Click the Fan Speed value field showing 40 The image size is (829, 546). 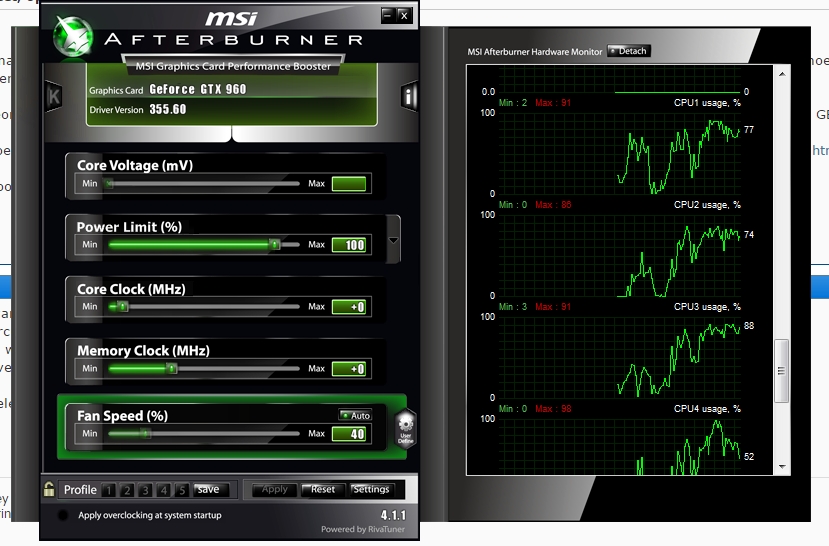coord(349,434)
